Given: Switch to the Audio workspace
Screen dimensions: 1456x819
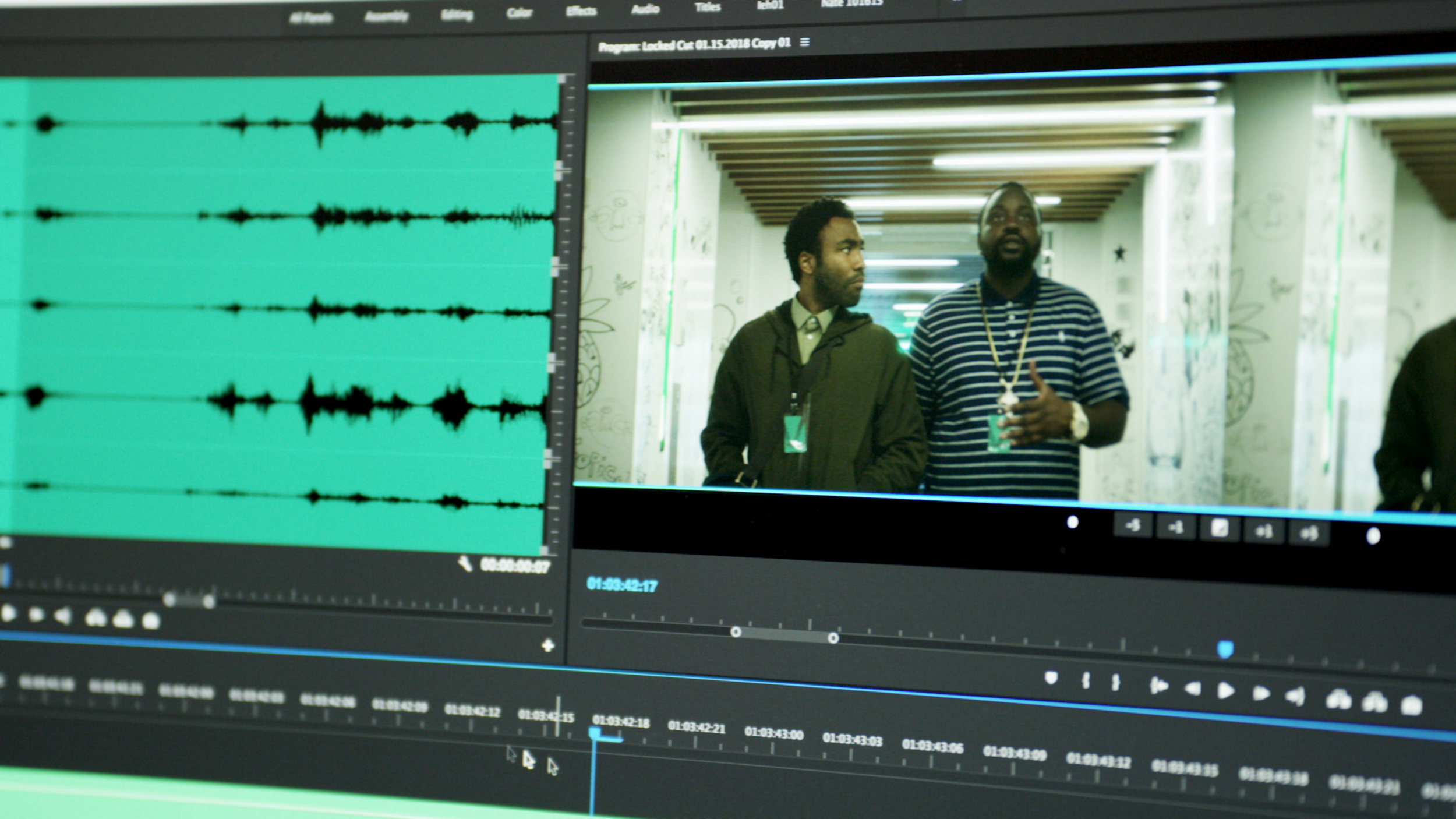Looking at the screenshot, I should pos(645,9).
